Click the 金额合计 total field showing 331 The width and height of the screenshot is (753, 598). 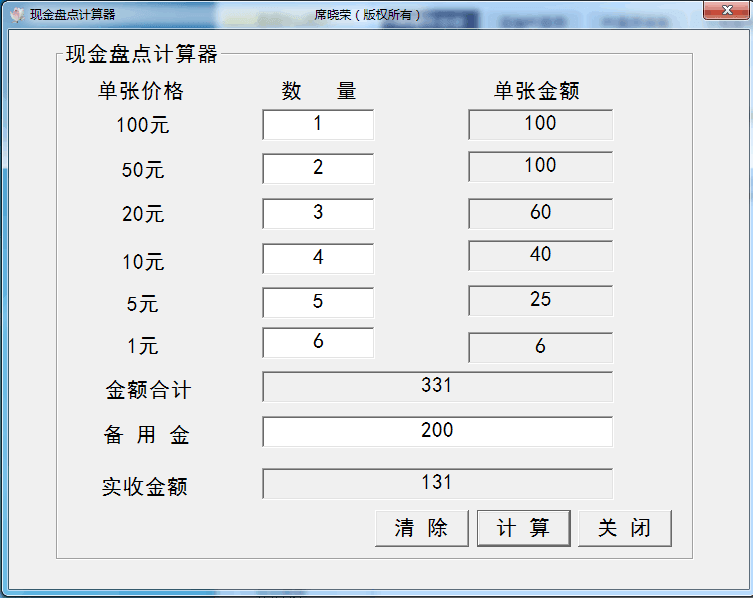[437, 387]
